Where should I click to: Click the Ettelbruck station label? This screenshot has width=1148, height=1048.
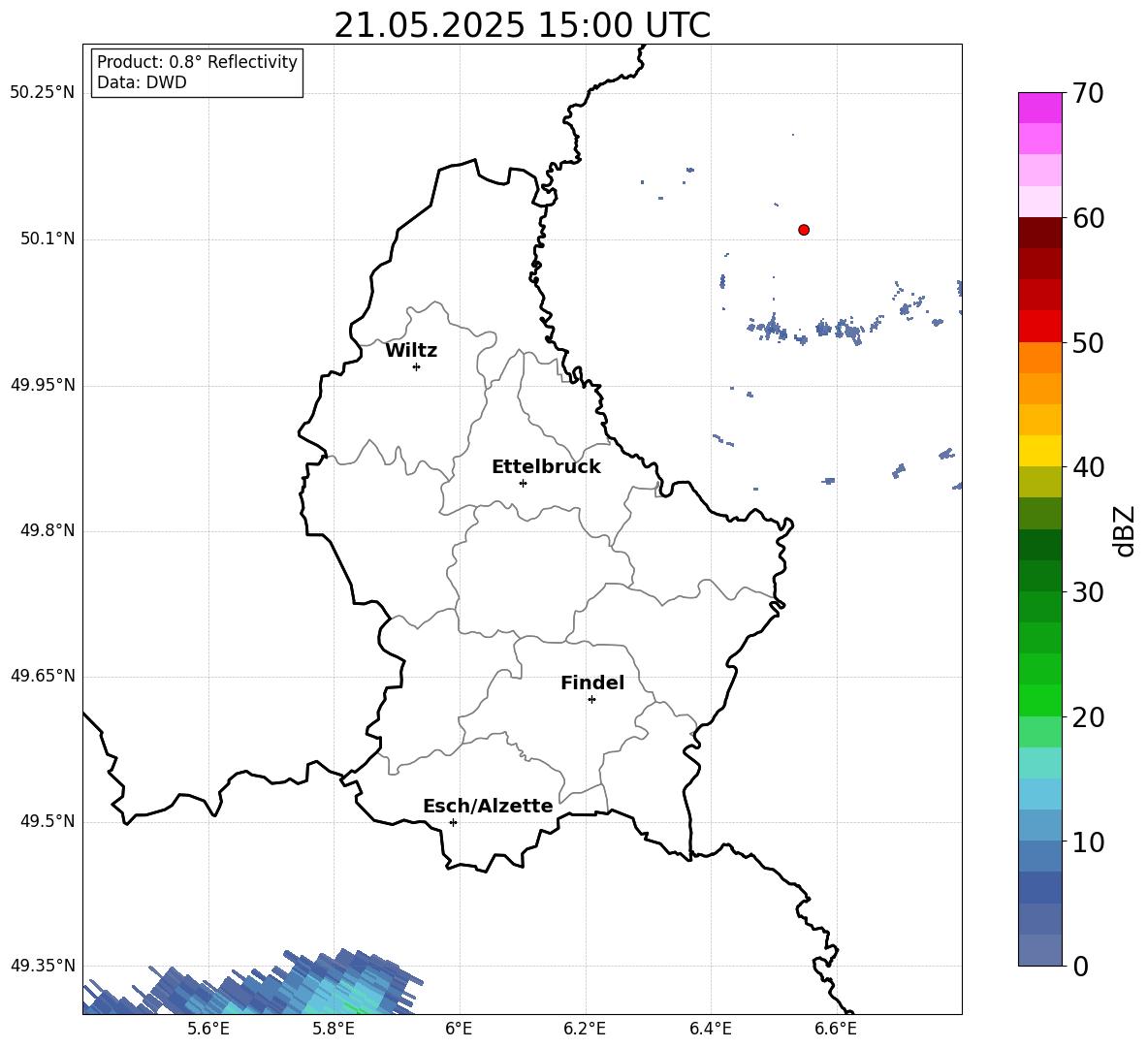pyautogui.click(x=546, y=467)
